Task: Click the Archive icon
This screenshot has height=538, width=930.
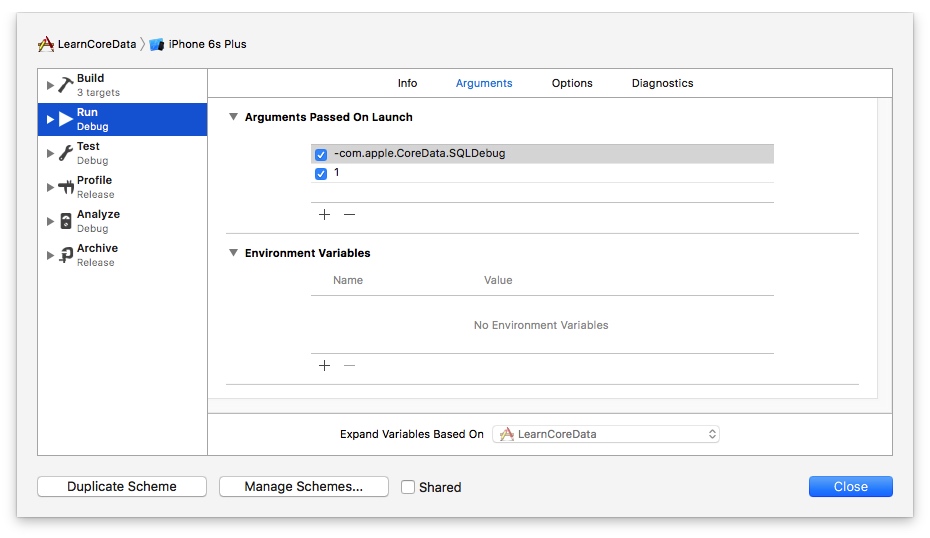Action: pos(66,255)
